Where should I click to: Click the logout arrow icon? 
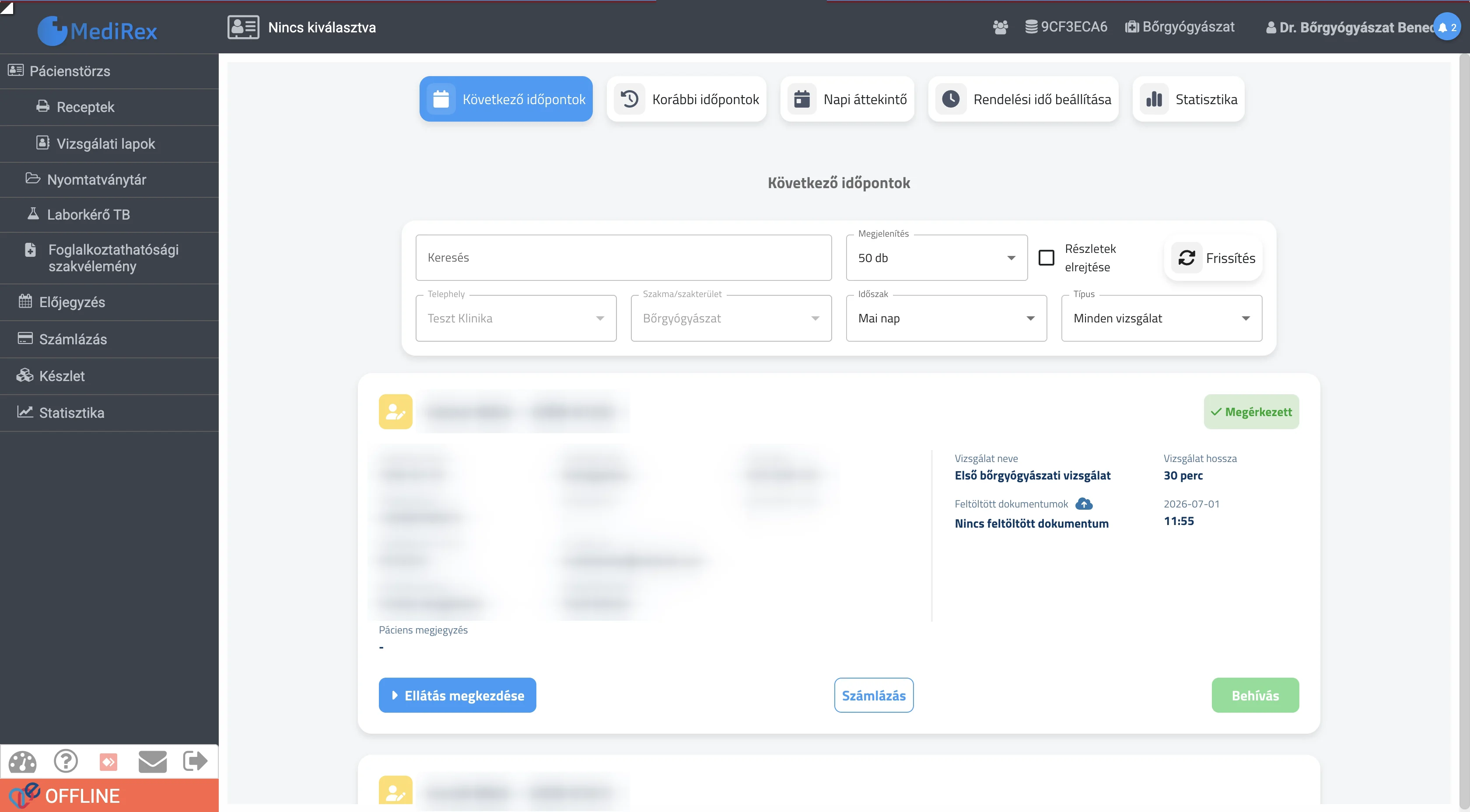click(x=195, y=761)
